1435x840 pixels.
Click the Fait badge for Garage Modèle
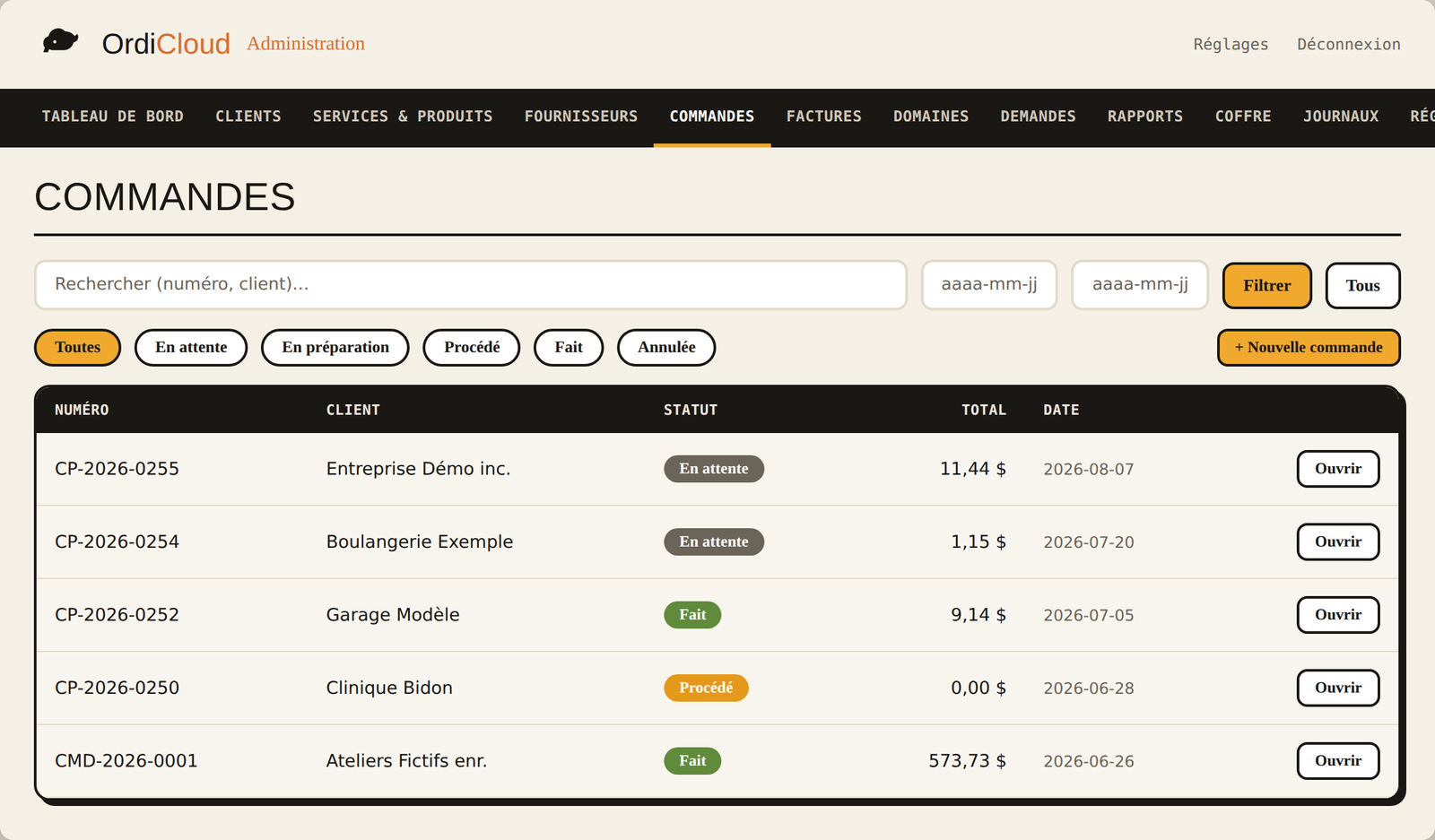click(x=692, y=615)
